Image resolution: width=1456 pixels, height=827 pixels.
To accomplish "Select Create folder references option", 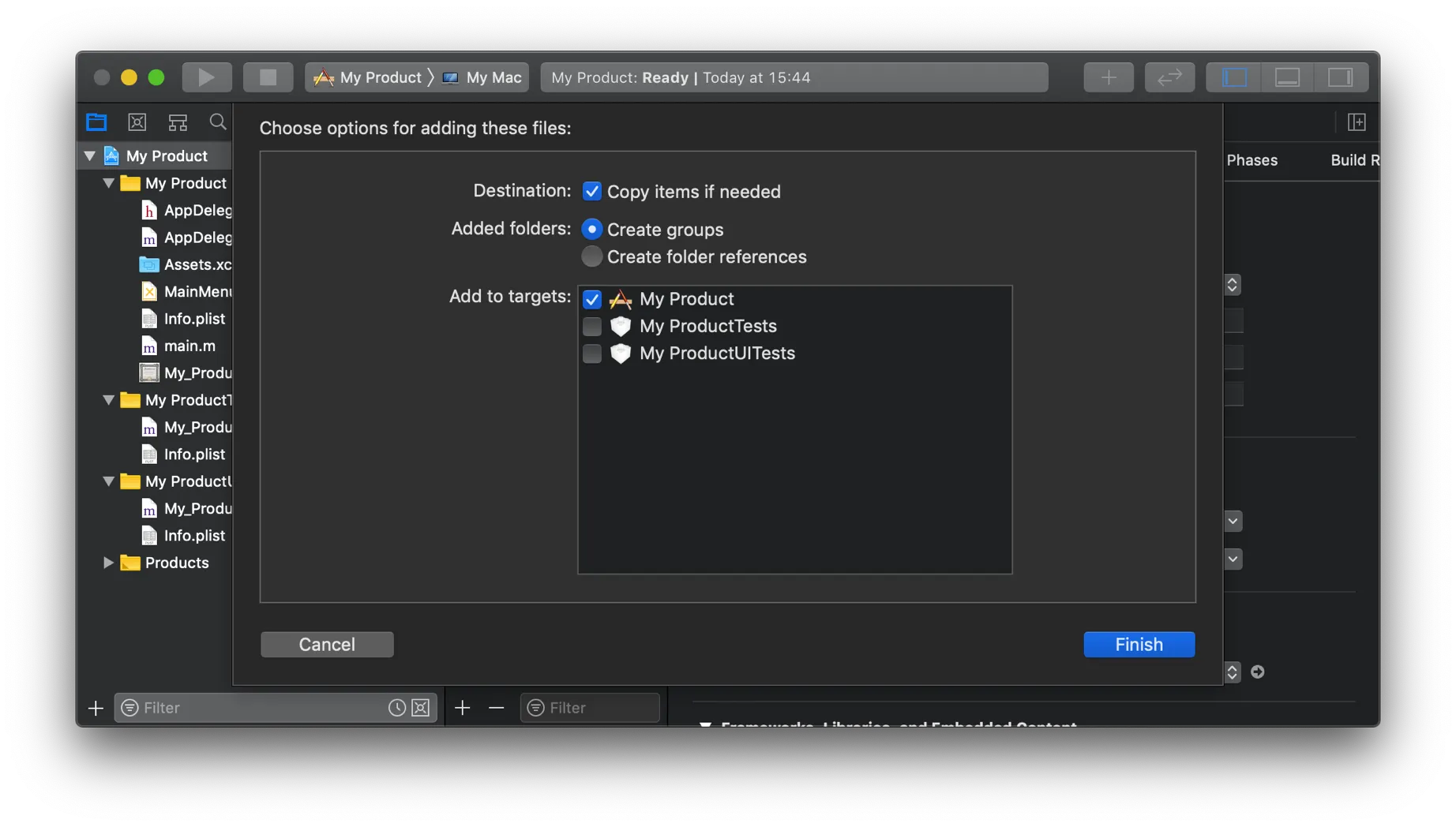I will pos(591,257).
